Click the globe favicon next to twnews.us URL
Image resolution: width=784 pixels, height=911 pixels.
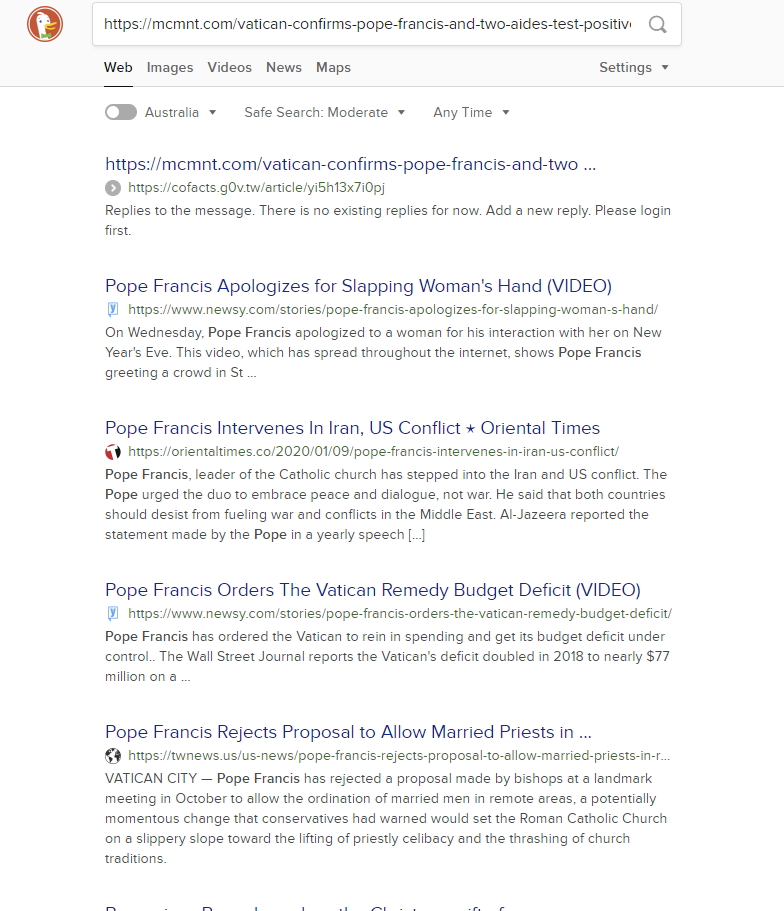[x=113, y=755]
